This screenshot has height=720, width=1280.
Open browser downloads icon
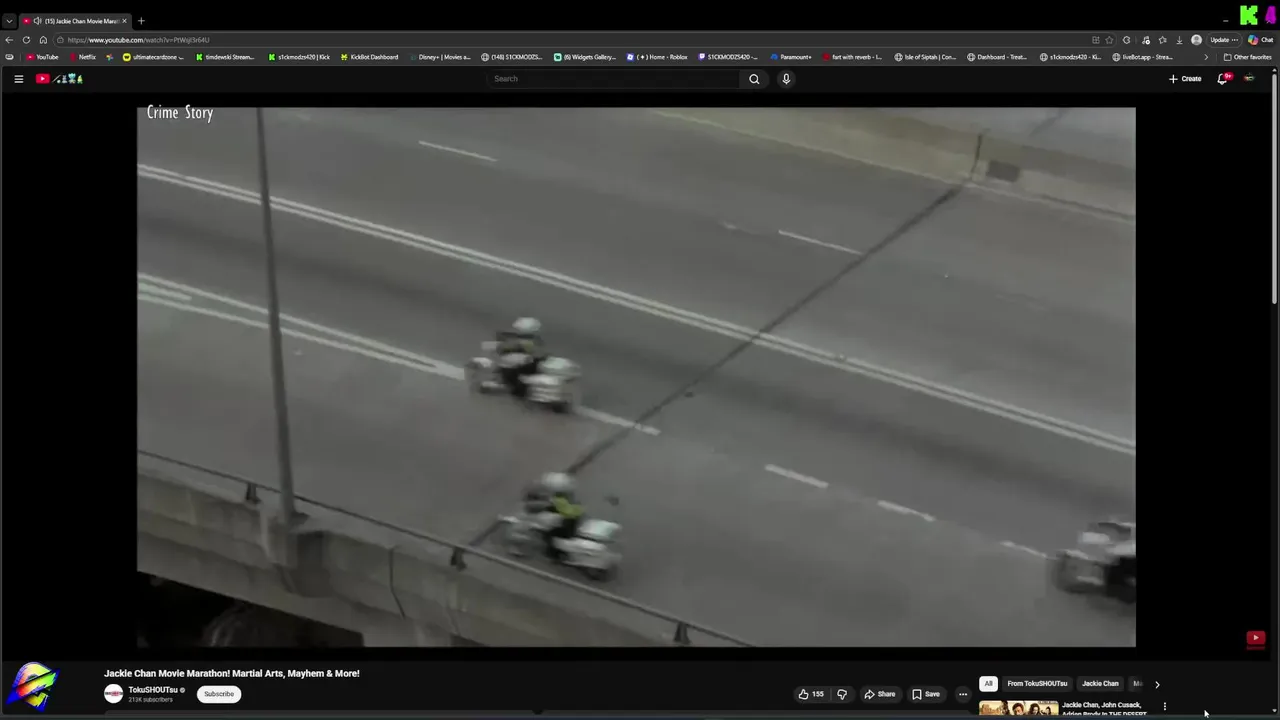[x=1179, y=40]
